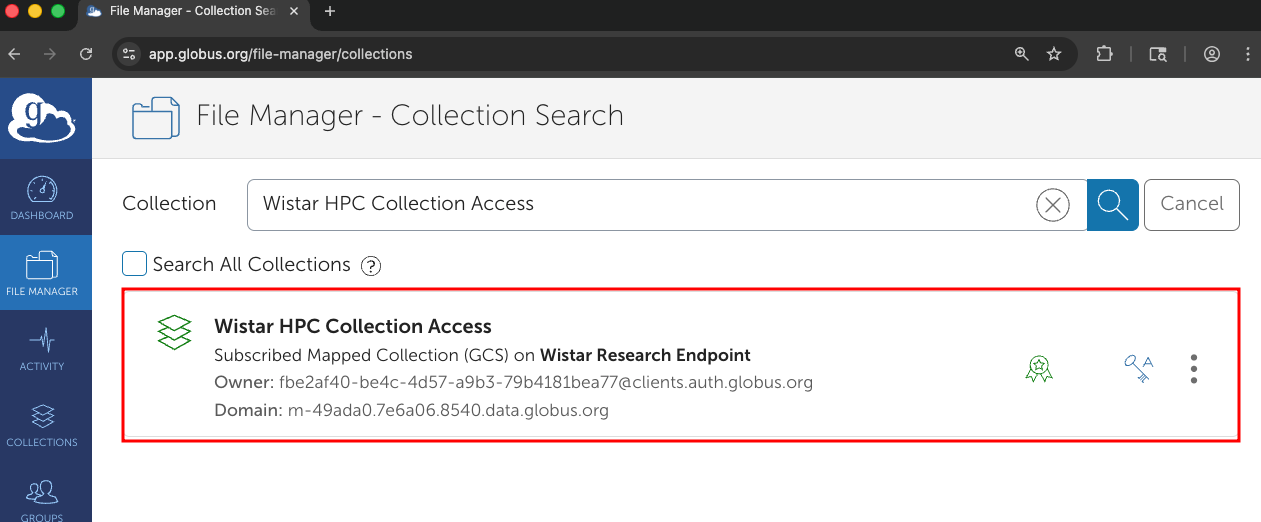Open Chrome three-dot menu
Image resolution: width=1261 pixels, height=522 pixels.
(x=1247, y=54)
